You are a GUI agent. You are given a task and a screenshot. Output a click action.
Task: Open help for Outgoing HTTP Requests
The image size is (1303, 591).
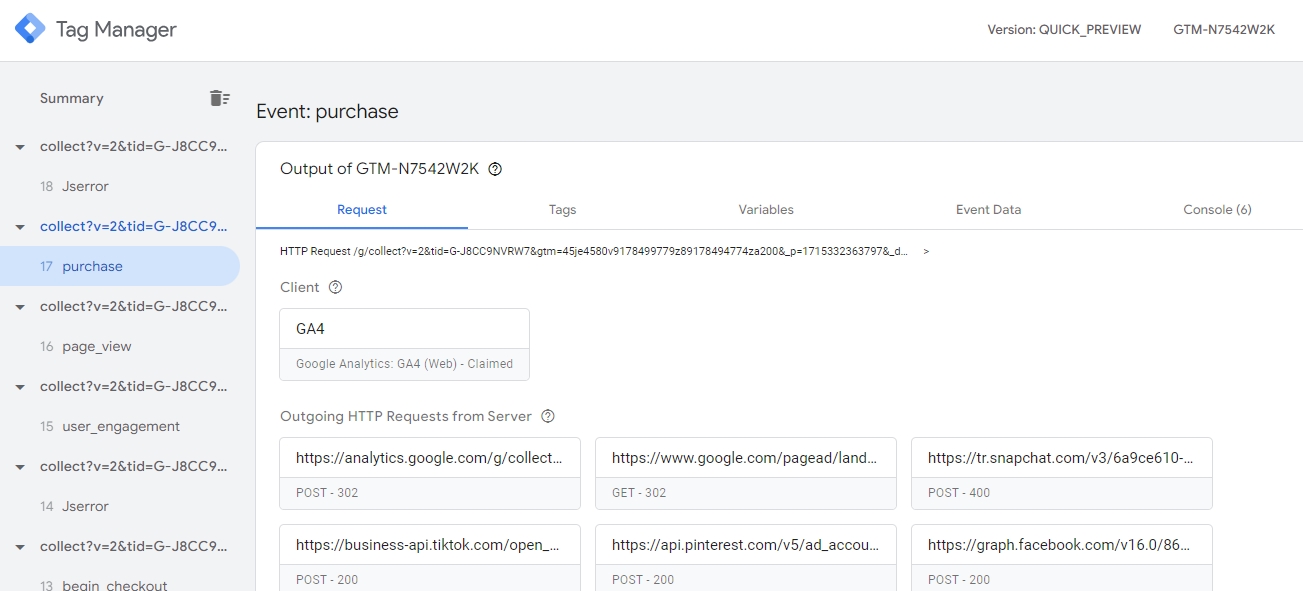click(x=547, y=416)
